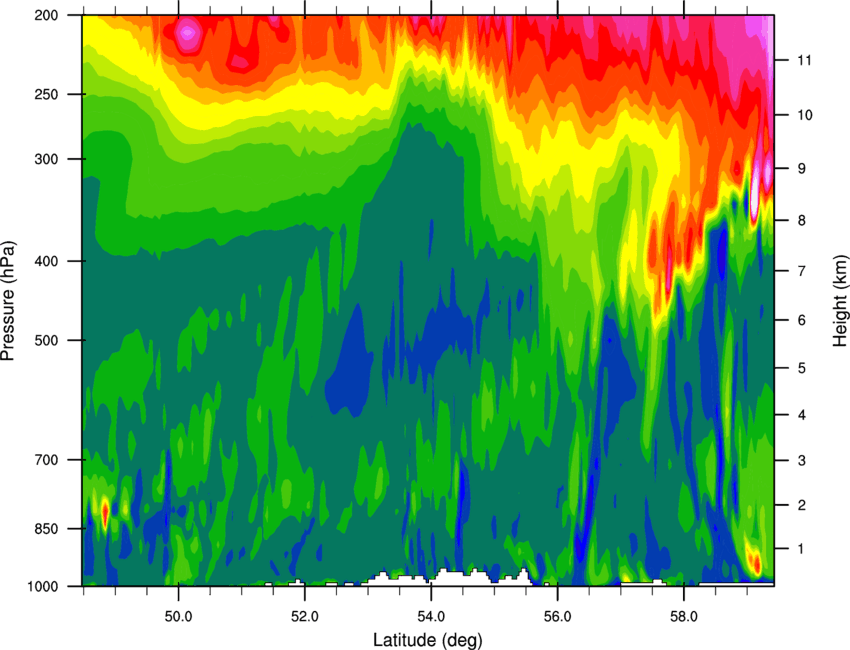Viewport: 850px width, 650px height.
Task: Click the 'Latitude (deg)' axis title
Action: [428, 640]
